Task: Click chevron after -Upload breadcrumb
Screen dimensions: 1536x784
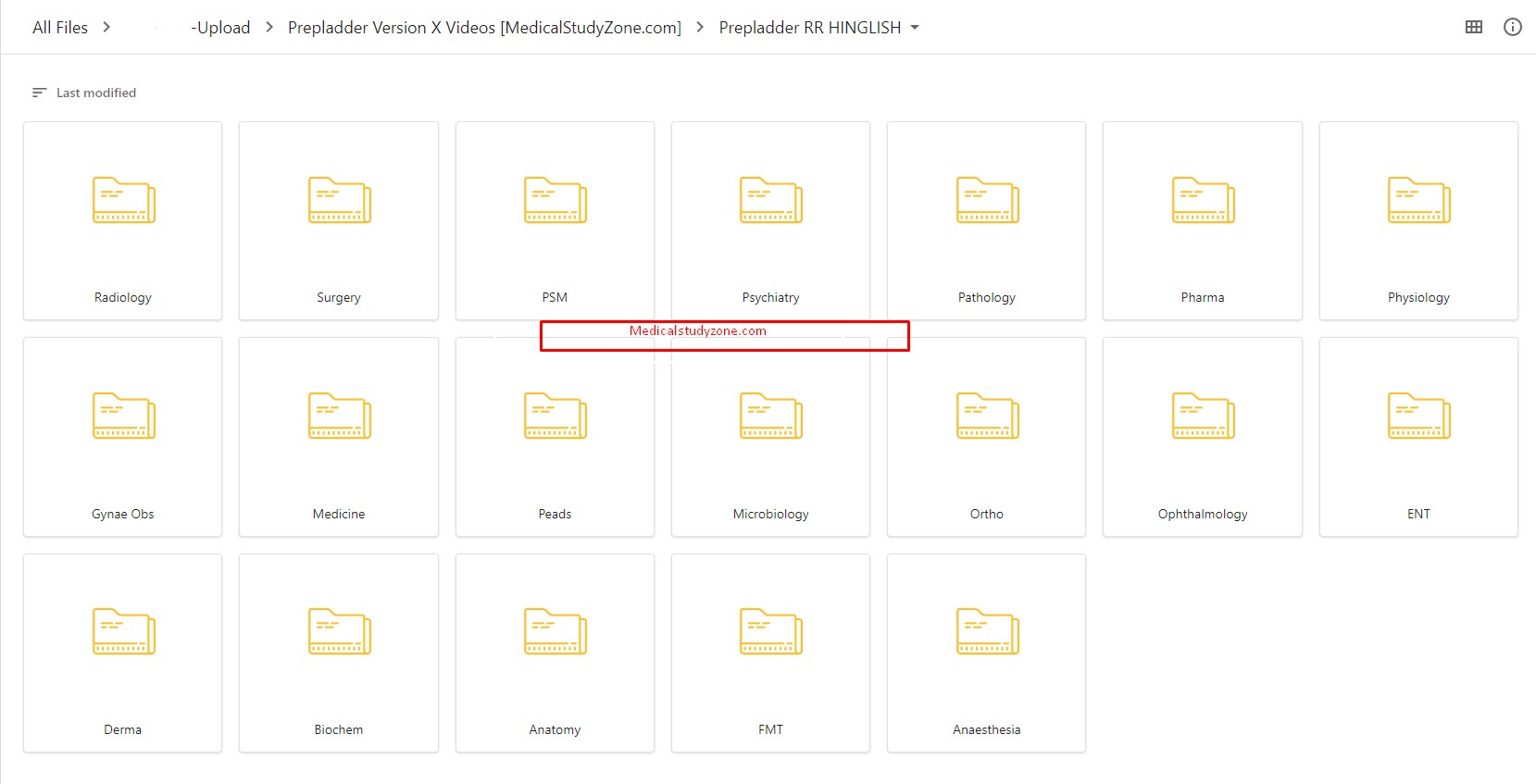Action: pyautogui.click(x=269, y=27)
